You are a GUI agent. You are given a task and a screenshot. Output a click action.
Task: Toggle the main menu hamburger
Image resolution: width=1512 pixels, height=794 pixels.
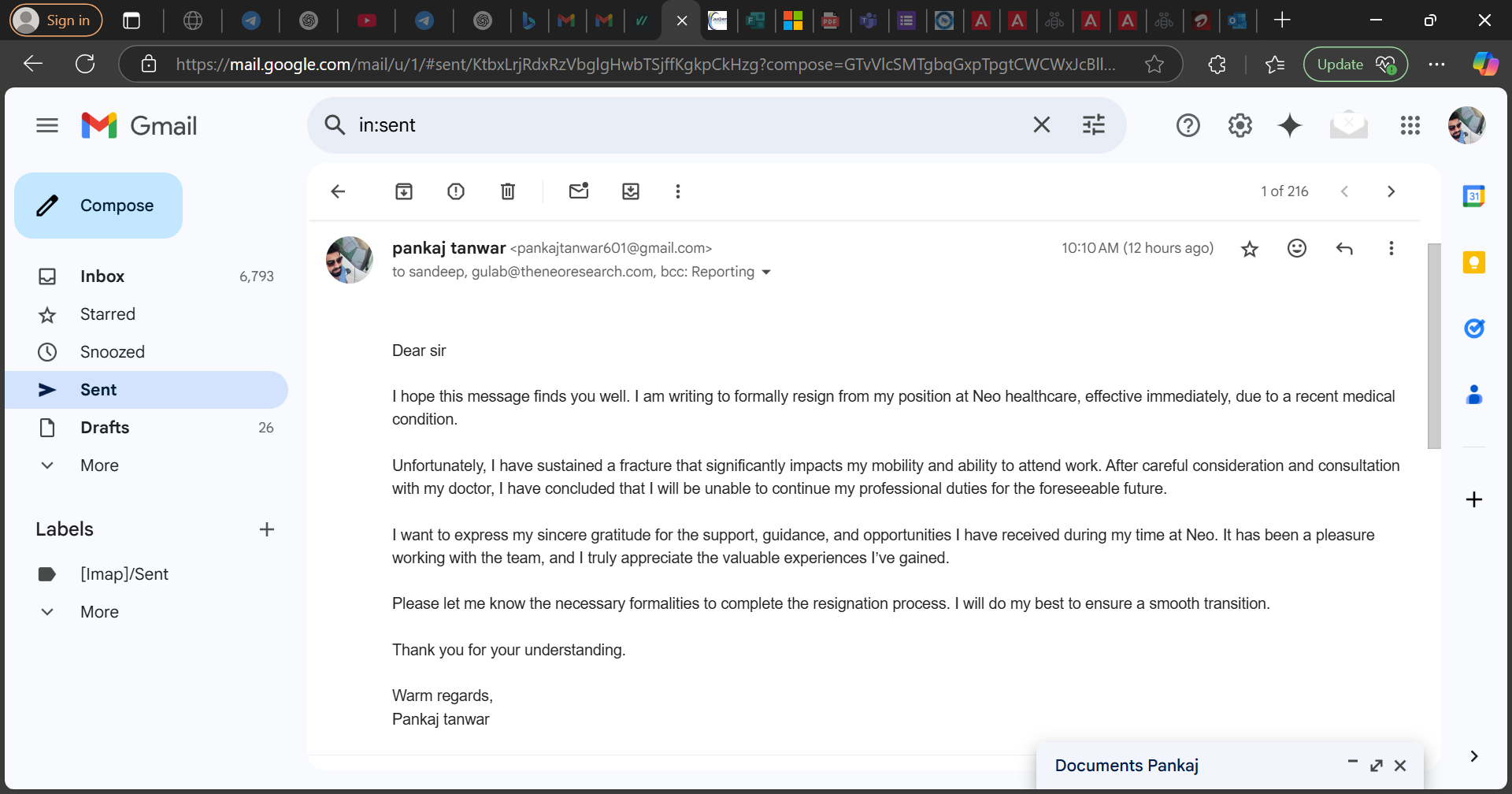tap(47, 125)
